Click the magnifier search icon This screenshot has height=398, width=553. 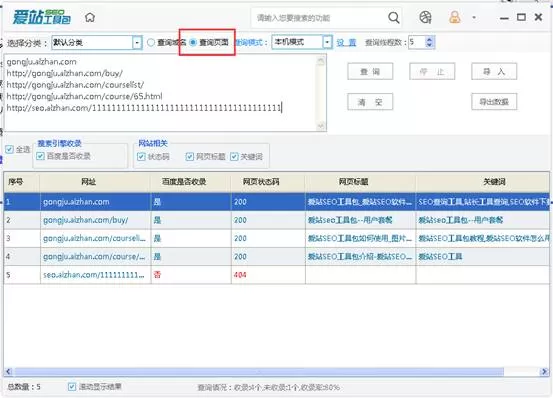coord(394,17)
